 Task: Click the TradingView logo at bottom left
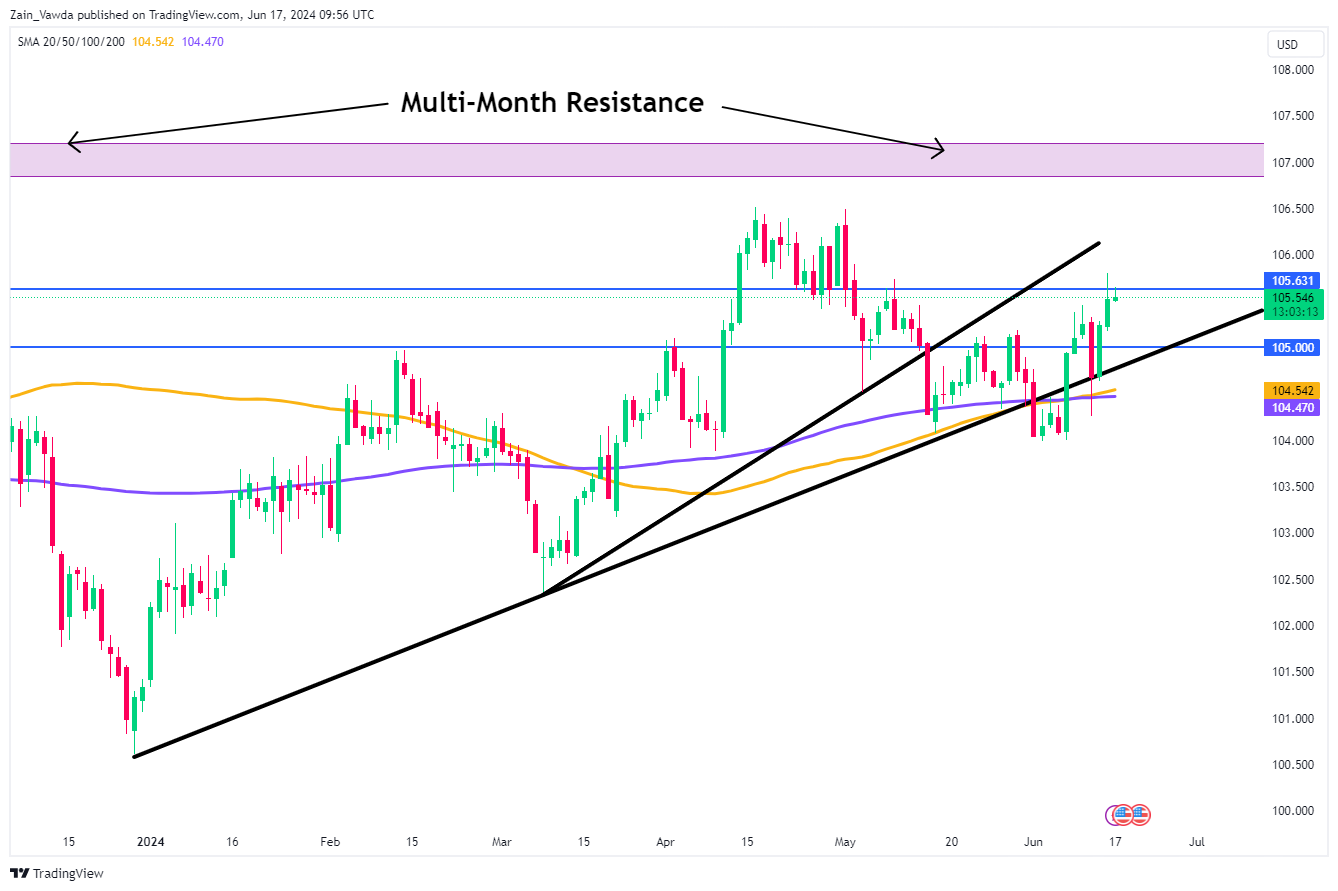click(x=57, y=873)
